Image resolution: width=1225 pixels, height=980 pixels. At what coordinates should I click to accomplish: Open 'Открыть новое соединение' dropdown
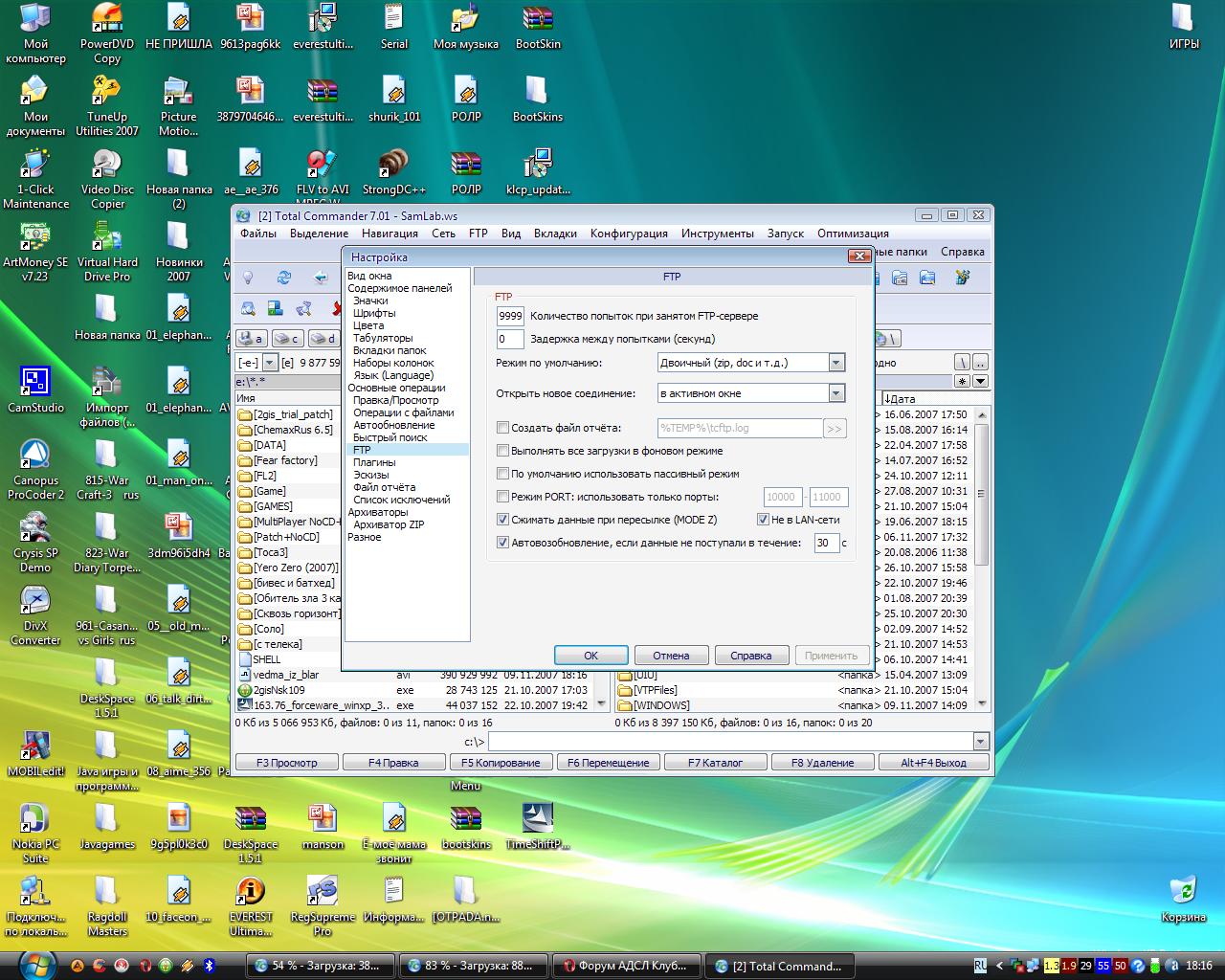pos(835,393)
